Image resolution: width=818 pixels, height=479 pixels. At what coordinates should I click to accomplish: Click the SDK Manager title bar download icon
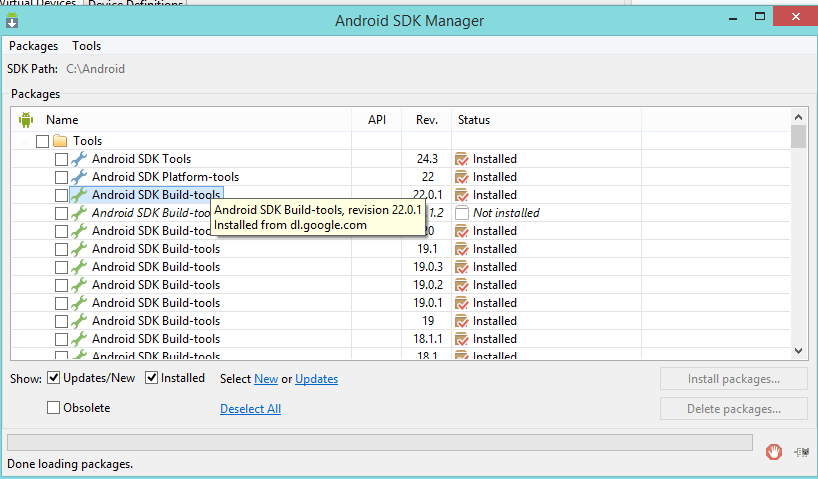pyautogui.click(x=13, y=20)
